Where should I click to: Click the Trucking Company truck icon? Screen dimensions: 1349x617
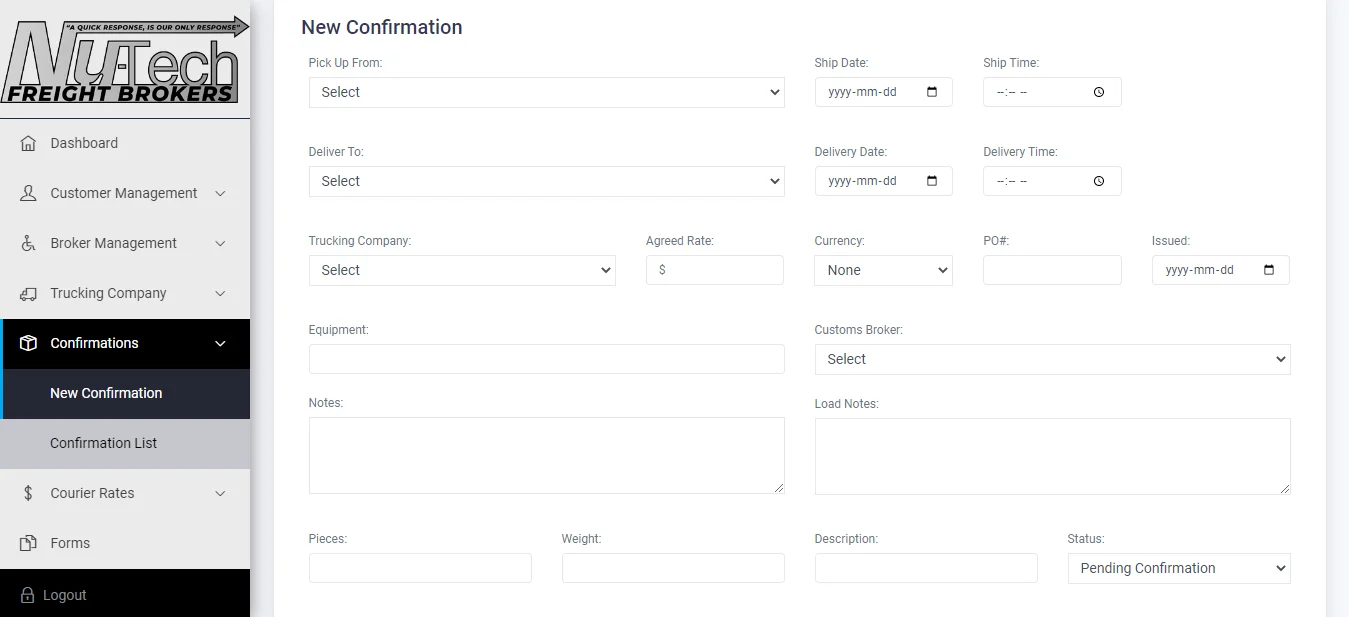(28, 293)
